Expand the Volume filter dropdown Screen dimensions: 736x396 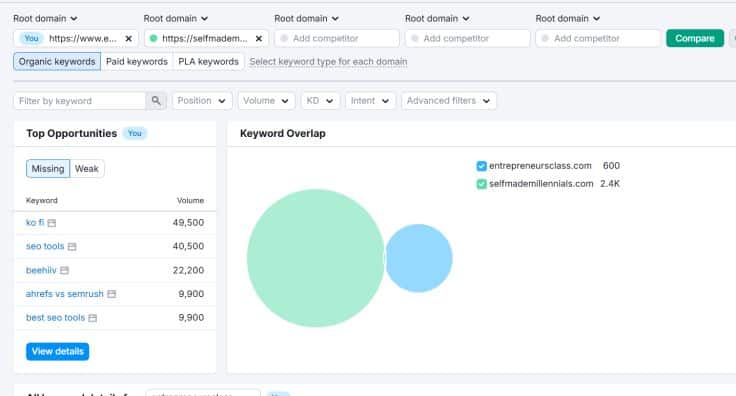[x=266, y=101]
